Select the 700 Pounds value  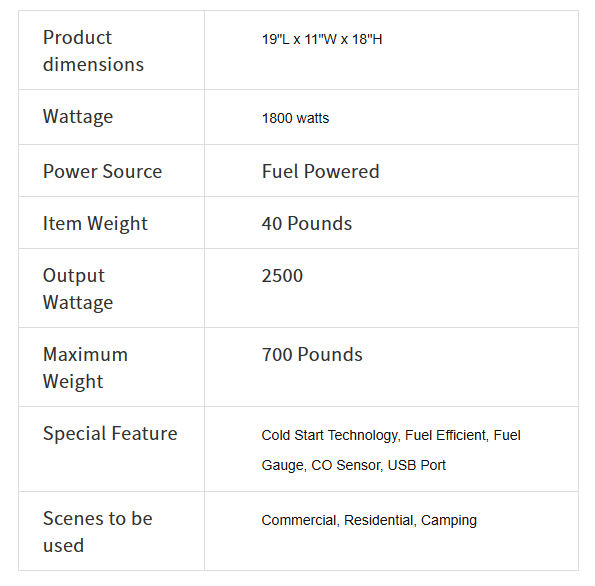pos(312,354)
